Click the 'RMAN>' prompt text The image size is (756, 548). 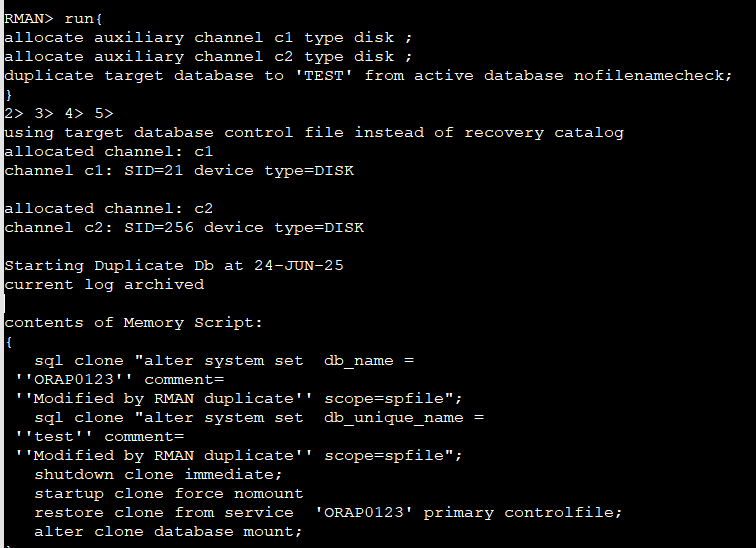click(x=29, y=19)
